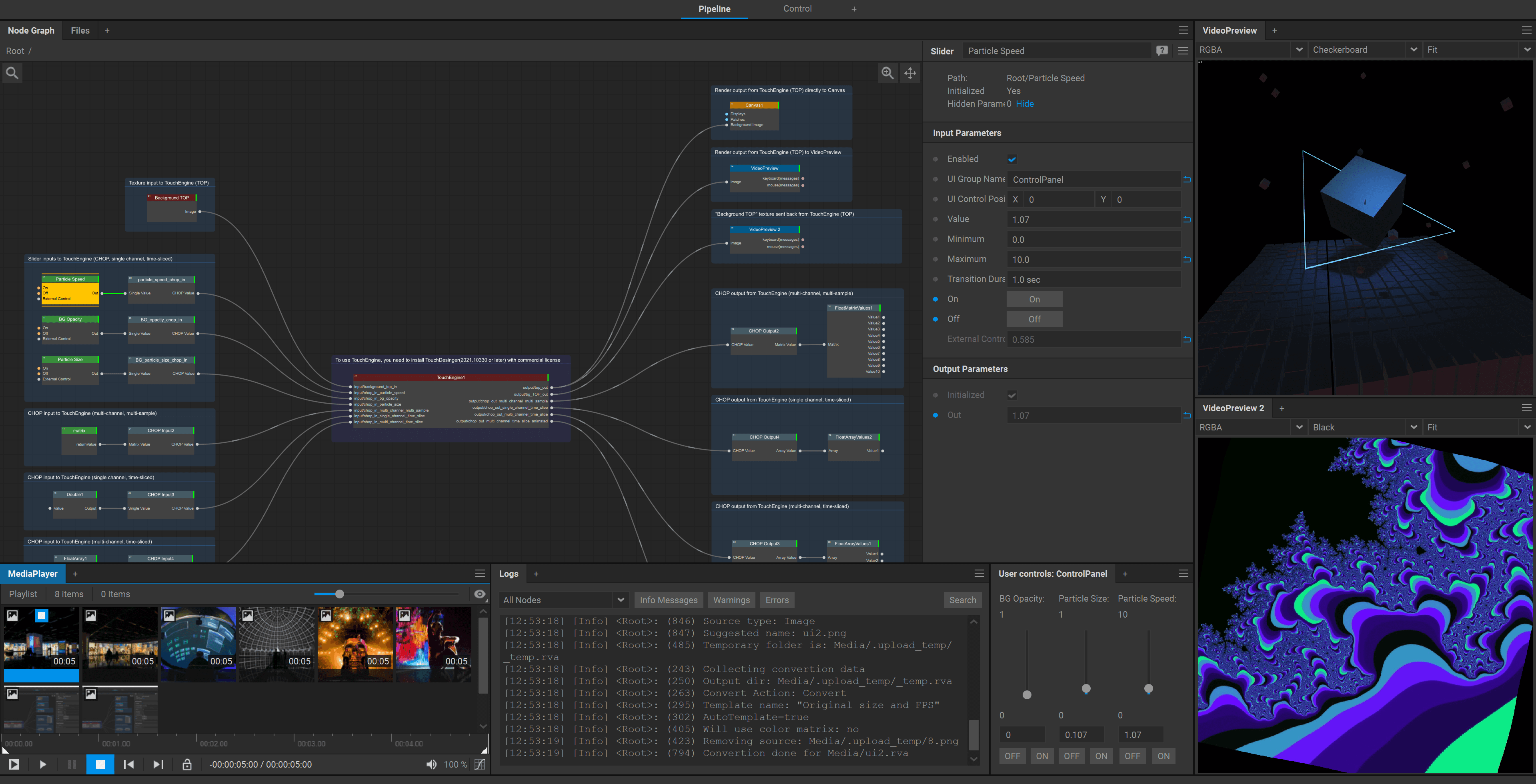Toggle the eye visibility icon in MediaPlayer
Screen dimensions: 1536x784
point(479,594)
